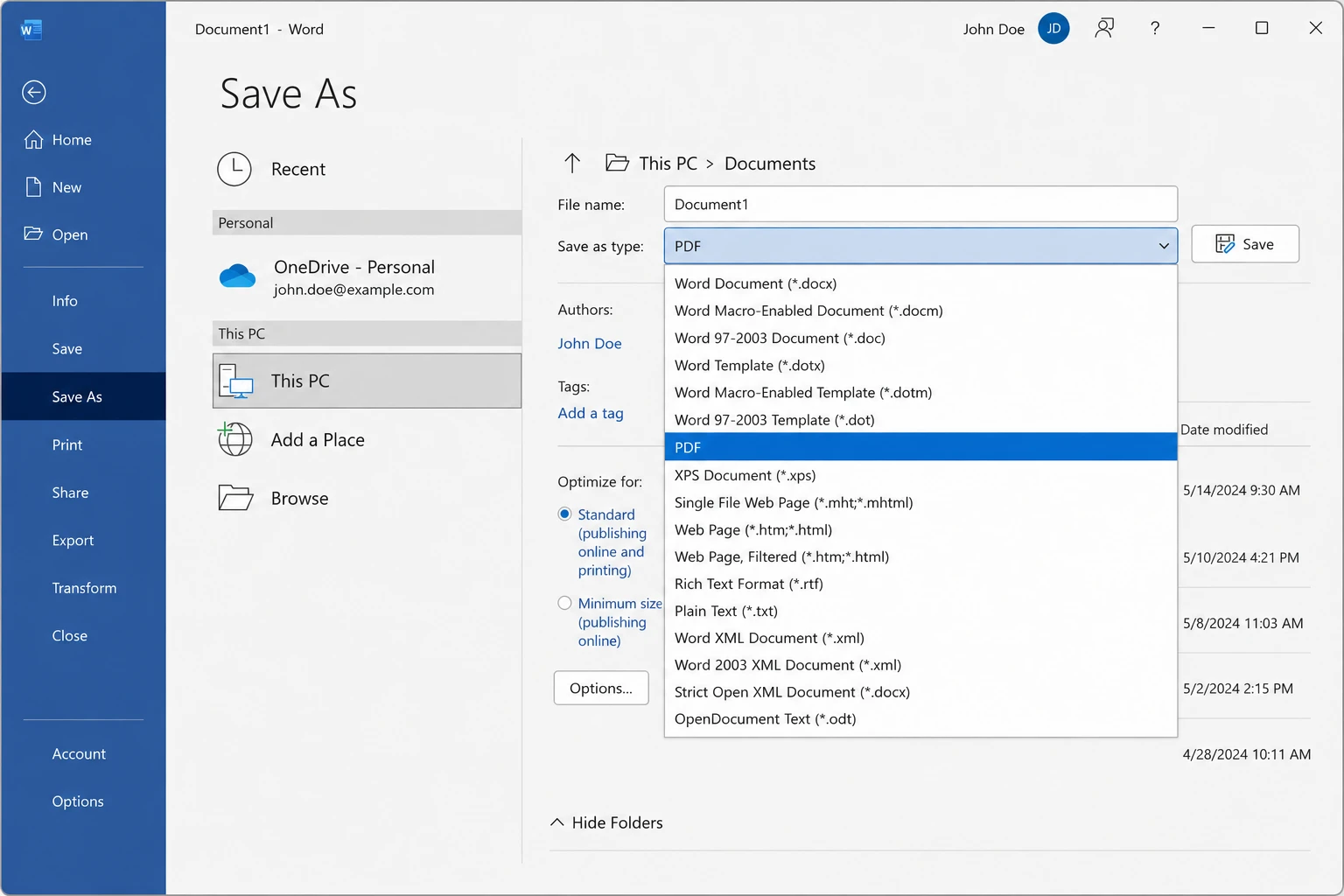The height and width of the screenshot is (896, 1344).
Task: Open Options in backstage sidebar
Action: (x=83, y=801)
